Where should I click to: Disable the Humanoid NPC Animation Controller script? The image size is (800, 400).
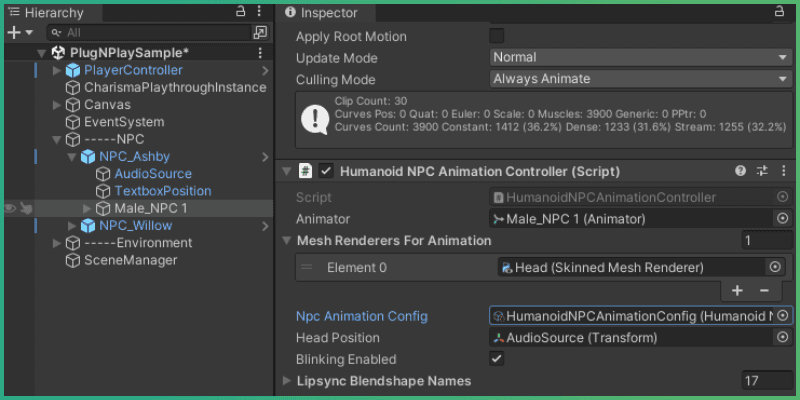point(326,171)
